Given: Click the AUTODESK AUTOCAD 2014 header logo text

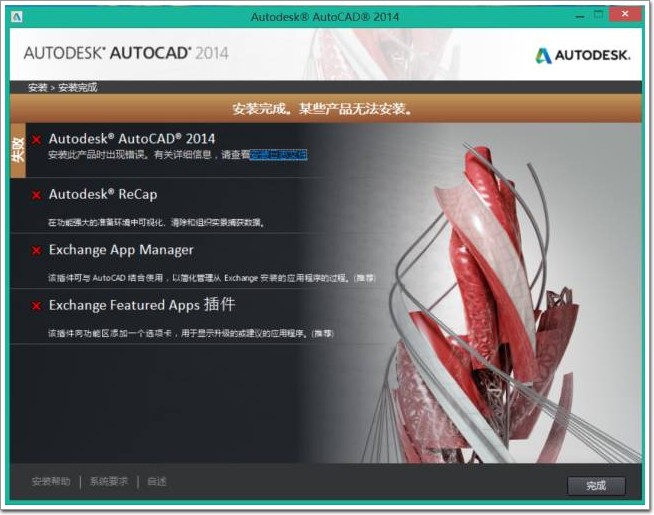Looking at the screenshot, I should 126,53.
